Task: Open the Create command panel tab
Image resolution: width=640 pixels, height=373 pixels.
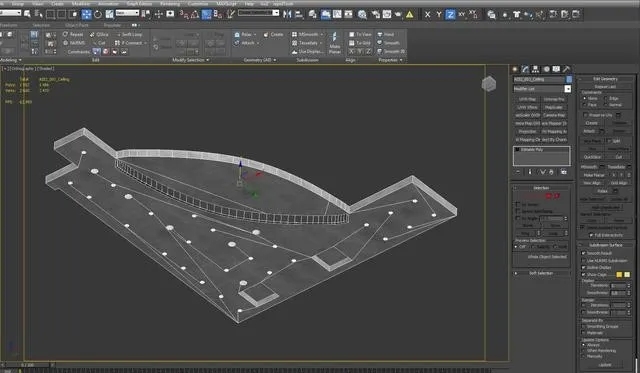Action: pyautogui.click(x=515, y=69)
